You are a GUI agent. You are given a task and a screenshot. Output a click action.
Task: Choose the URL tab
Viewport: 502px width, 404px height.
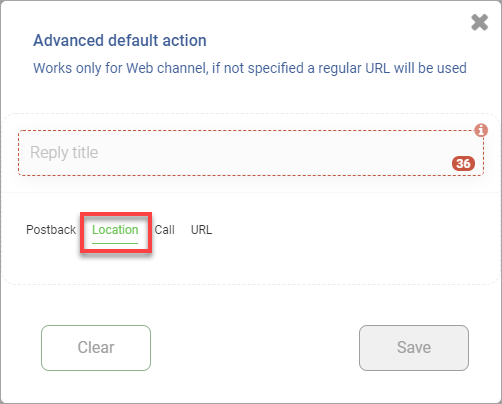click(201, 230)
